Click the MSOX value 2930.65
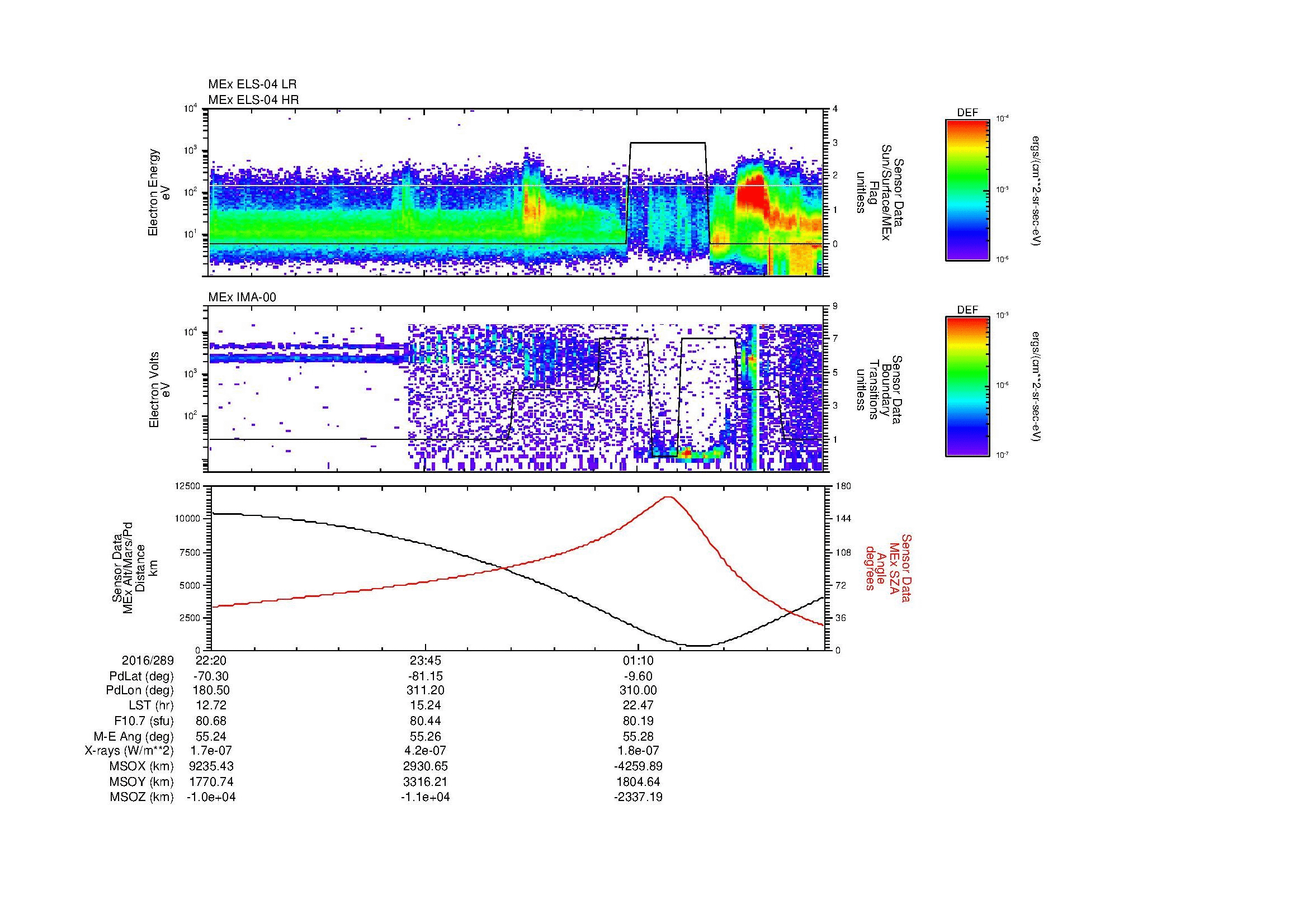Image resolution: width=1308 pixels, height=924 pixels. pyautogui.click(x=425, y=766)
